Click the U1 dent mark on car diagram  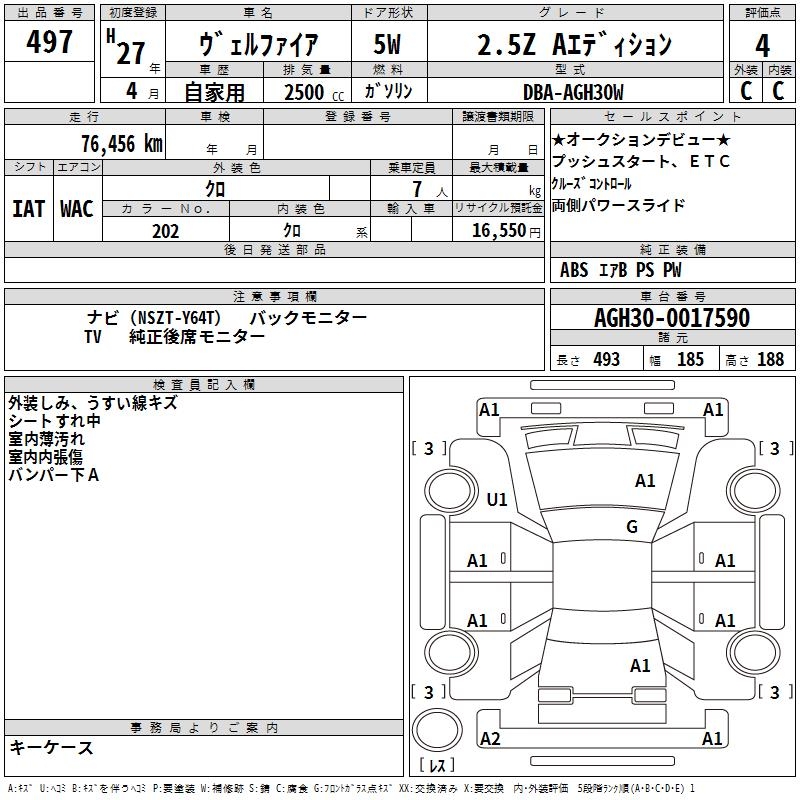[497, 499]
